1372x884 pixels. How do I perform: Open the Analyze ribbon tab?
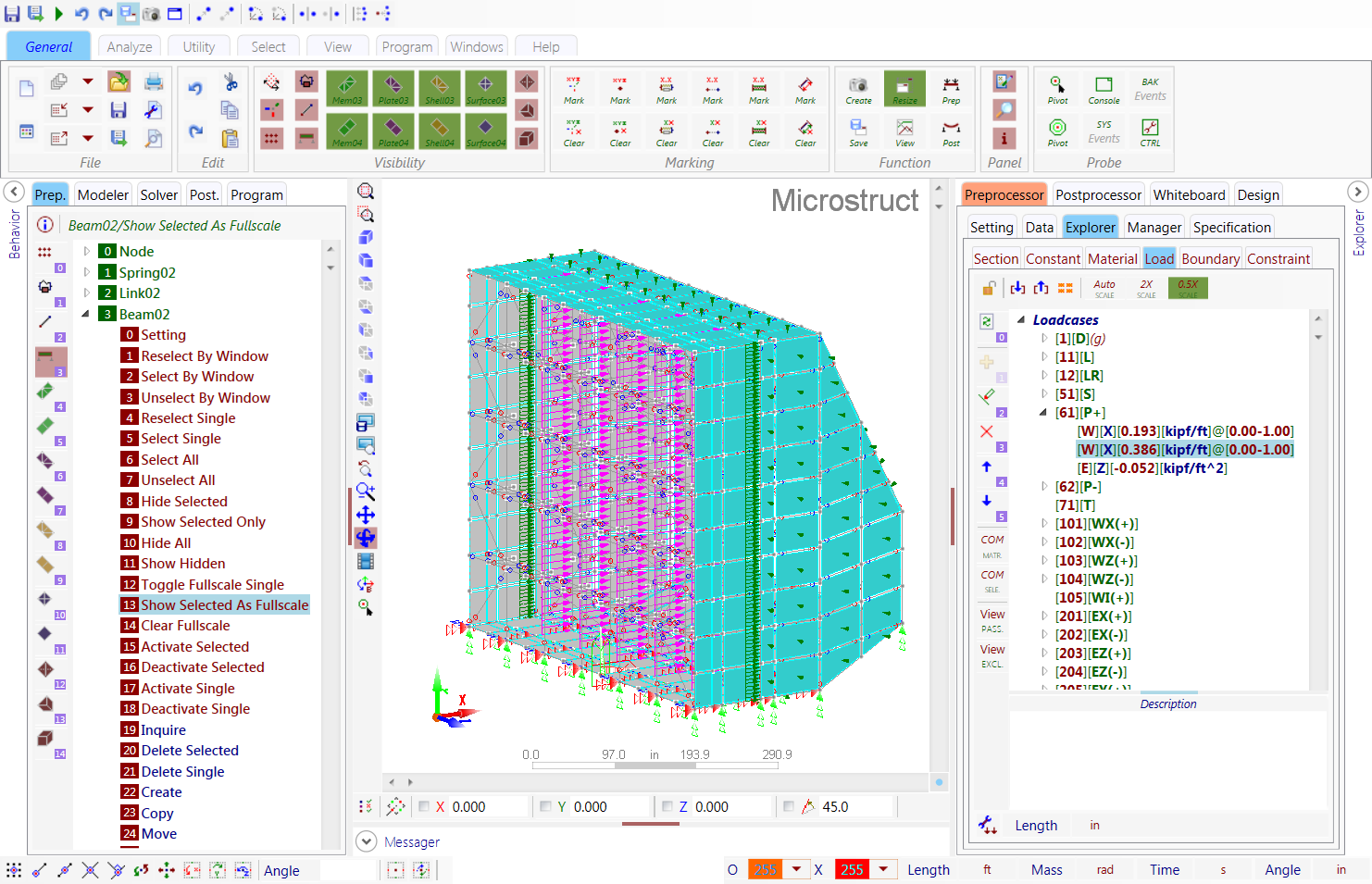130,46
